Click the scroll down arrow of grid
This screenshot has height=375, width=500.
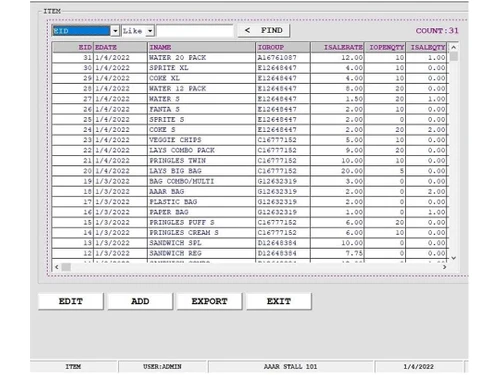click(453, 258)
